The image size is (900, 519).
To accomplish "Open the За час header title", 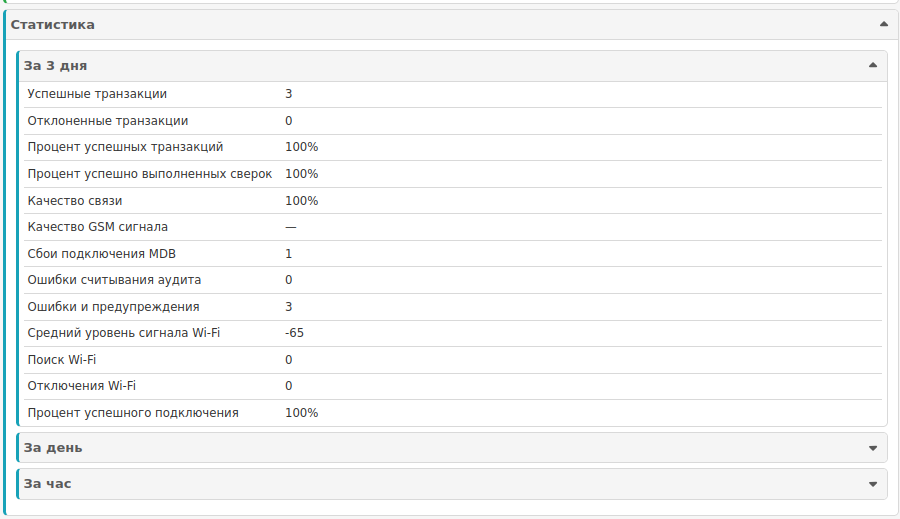I will [47, 483].
